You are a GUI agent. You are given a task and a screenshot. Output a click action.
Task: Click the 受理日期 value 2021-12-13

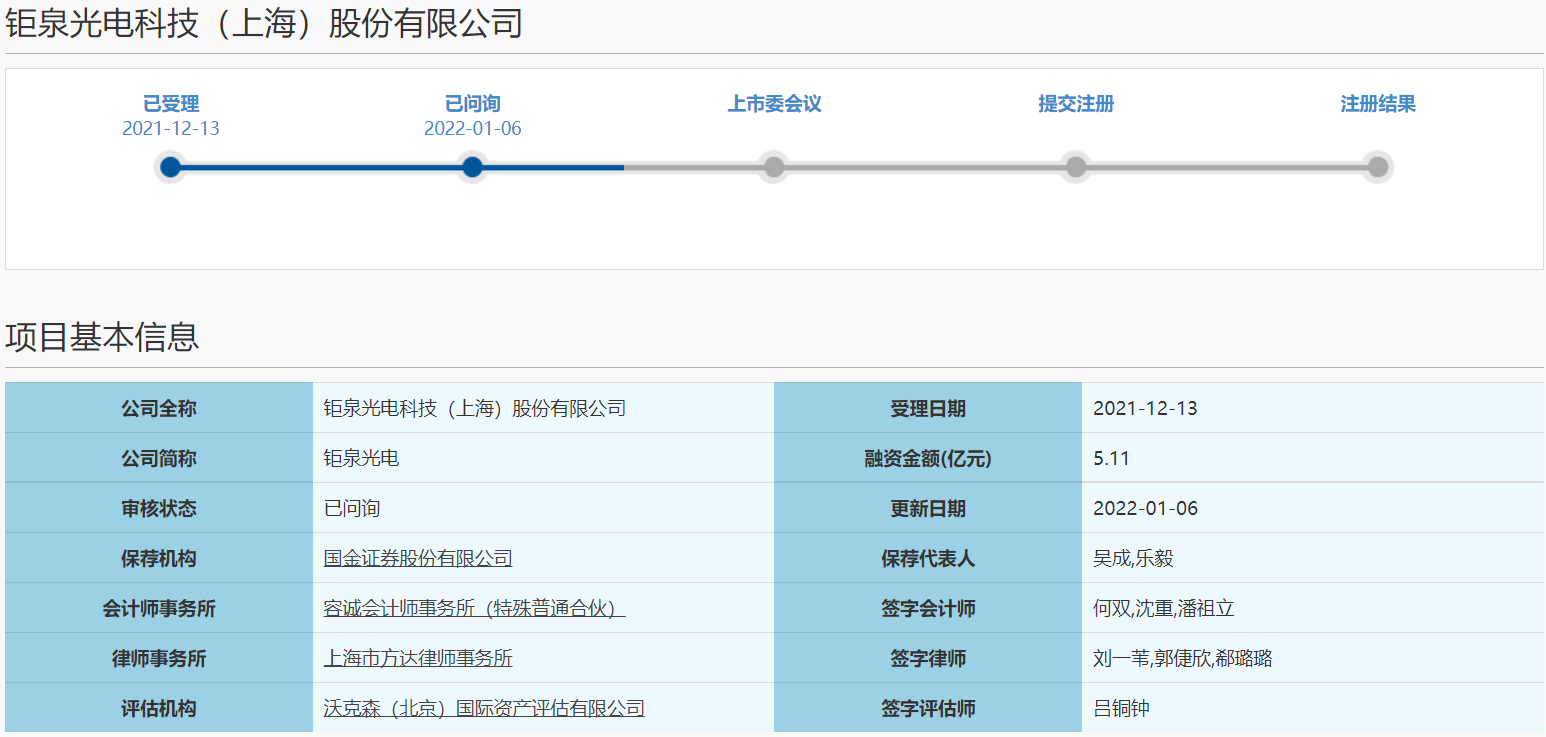(x=1145, y=409)
